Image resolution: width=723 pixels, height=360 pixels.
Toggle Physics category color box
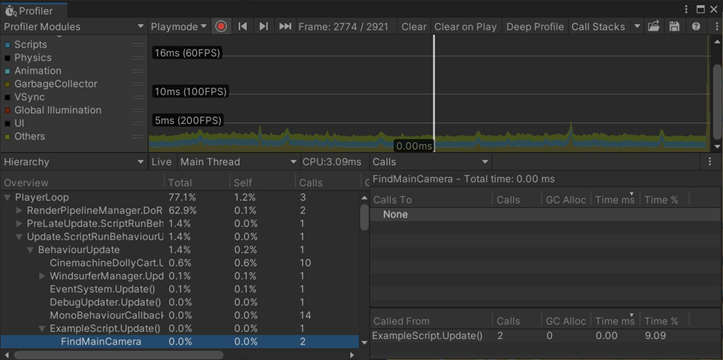(7, 58)
